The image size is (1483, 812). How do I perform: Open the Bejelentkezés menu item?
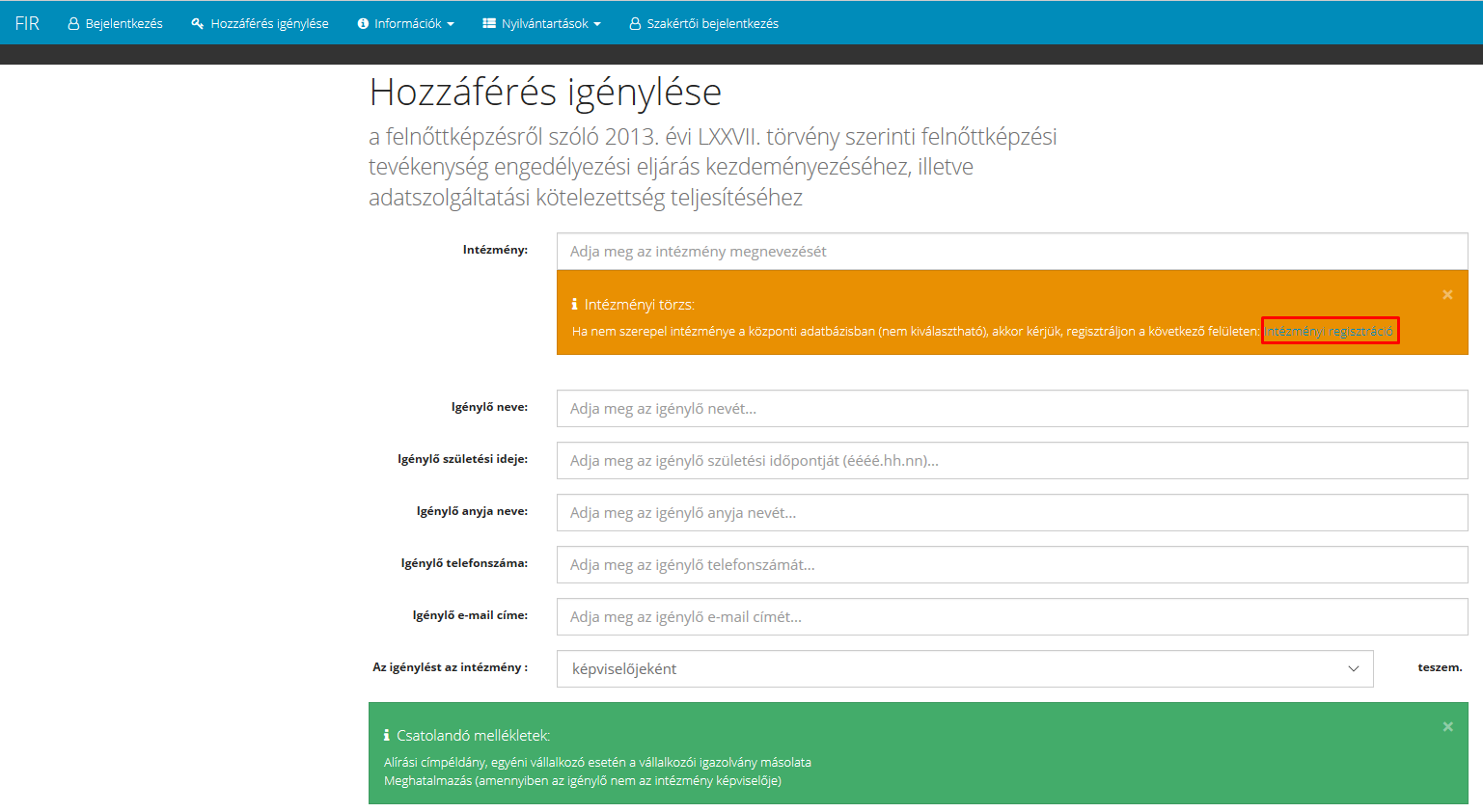[x=124, y=24]
